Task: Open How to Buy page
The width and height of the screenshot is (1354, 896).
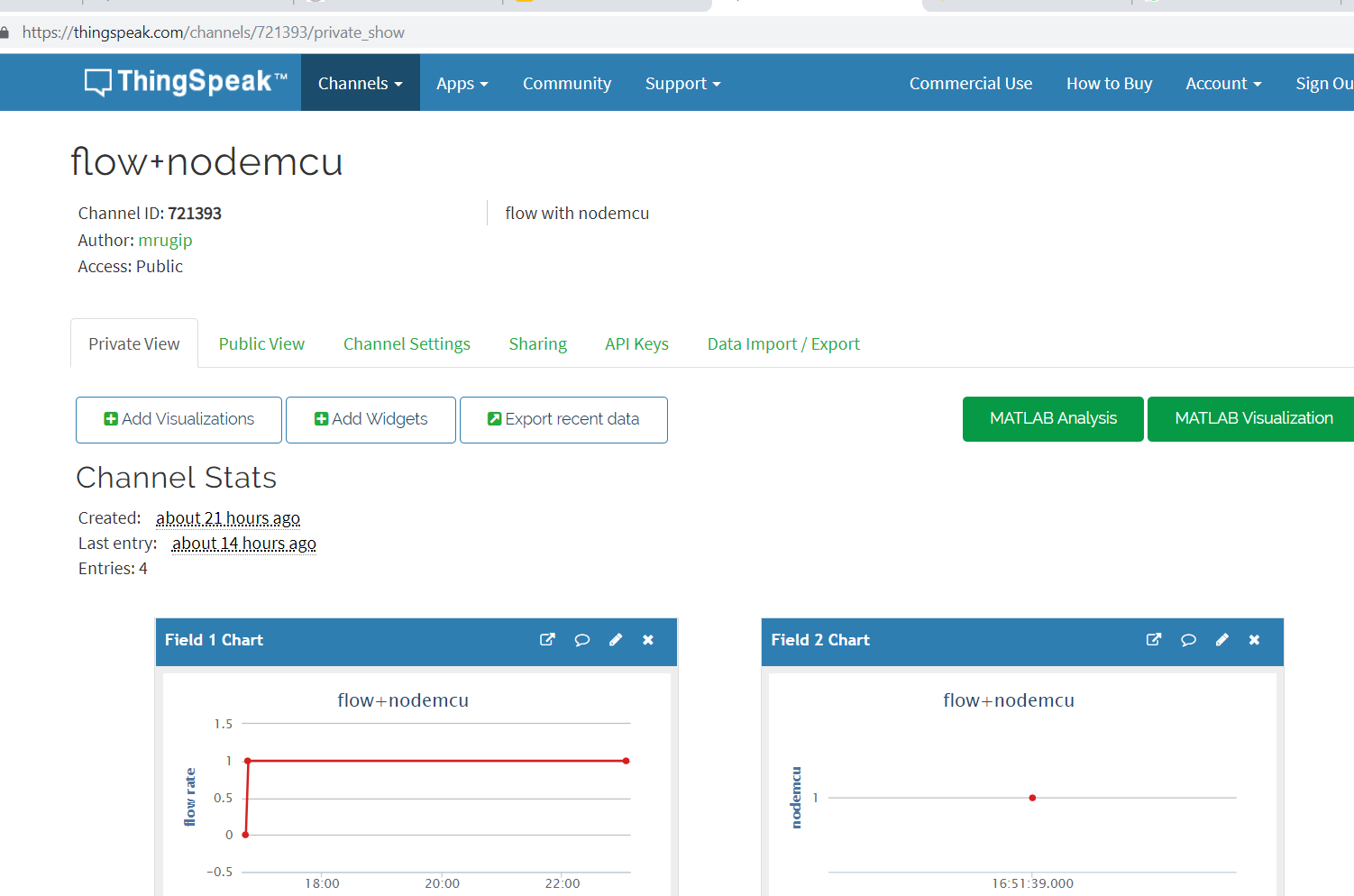Action: 1109,83
